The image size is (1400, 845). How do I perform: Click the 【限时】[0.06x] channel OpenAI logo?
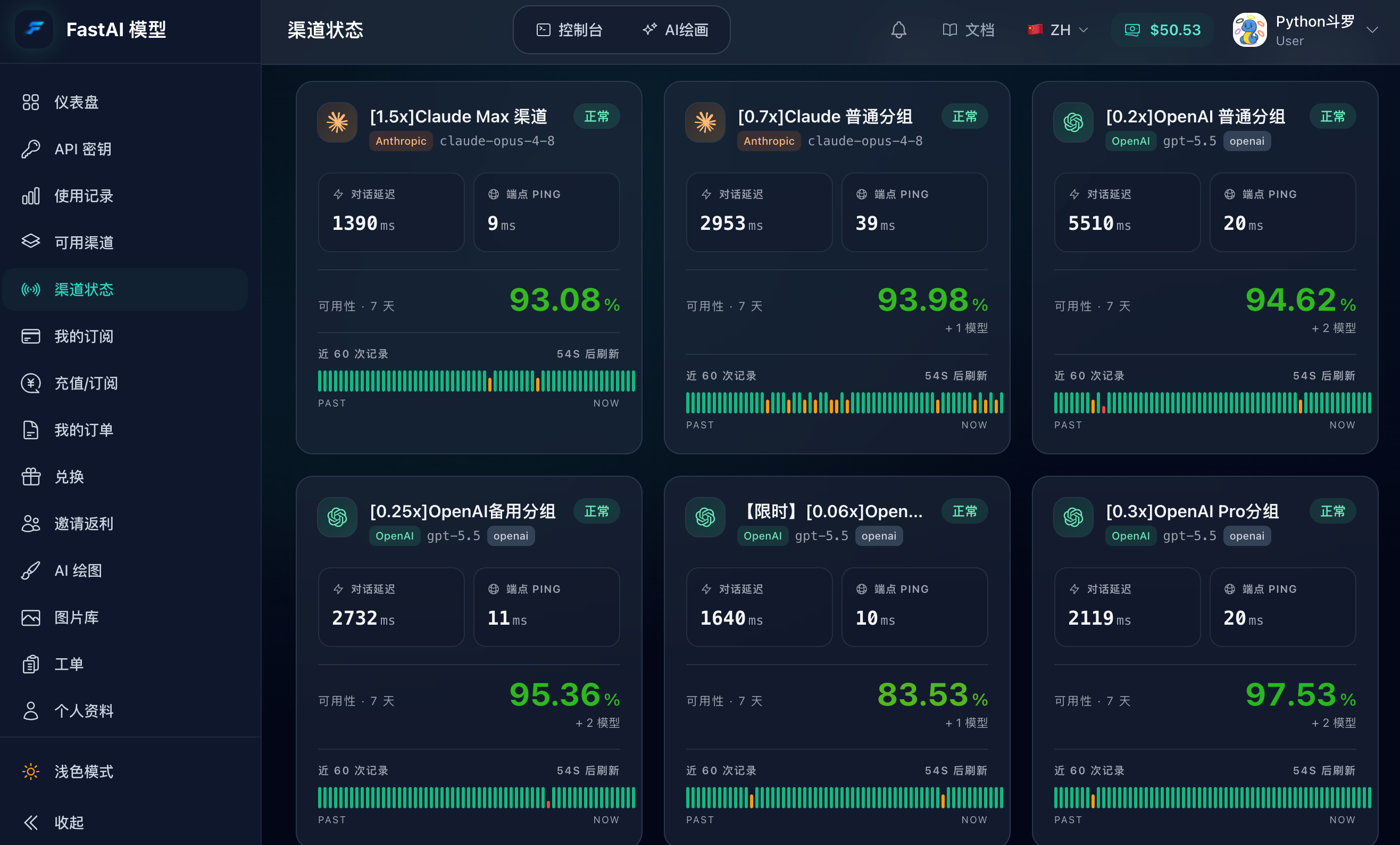coord(705,517)
